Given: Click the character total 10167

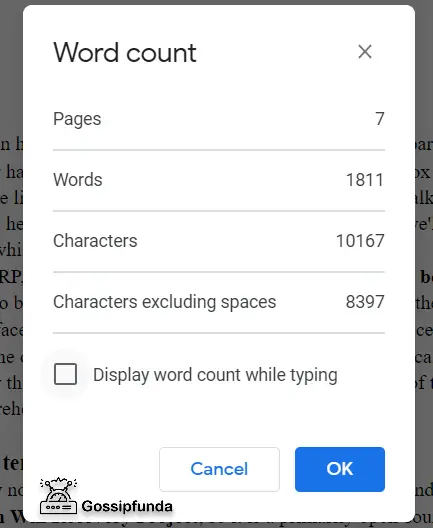Looking at the screenshot, I should click(x=360, y=240).
